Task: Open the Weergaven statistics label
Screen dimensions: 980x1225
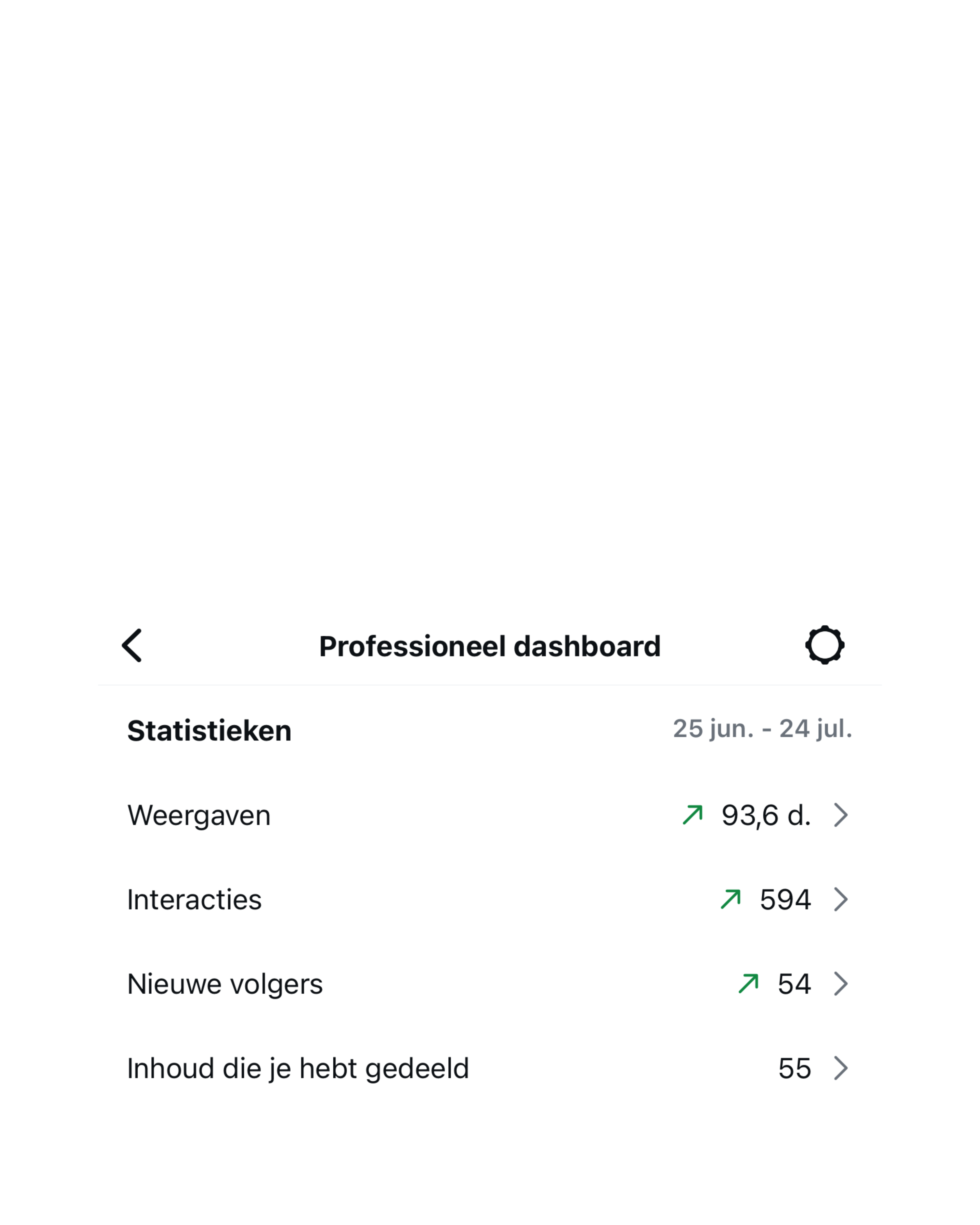Action: (199, 815)
